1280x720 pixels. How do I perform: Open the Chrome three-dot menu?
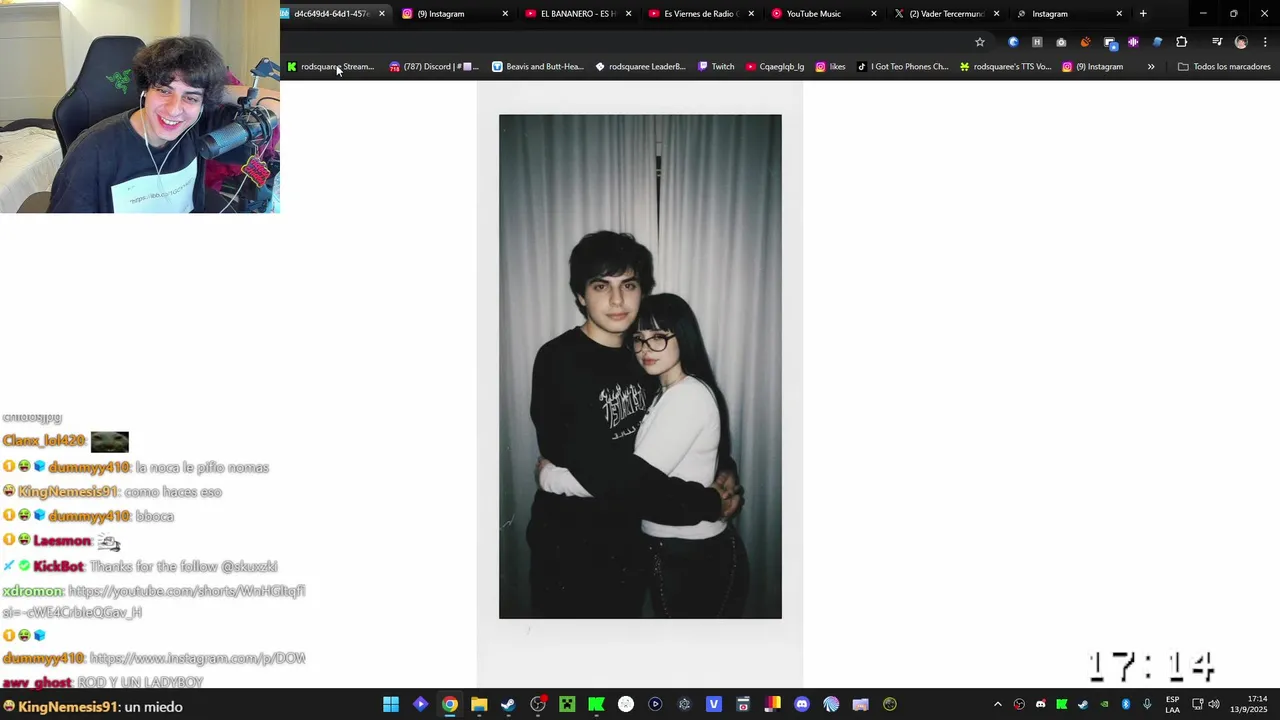(x=1265, y=42)
